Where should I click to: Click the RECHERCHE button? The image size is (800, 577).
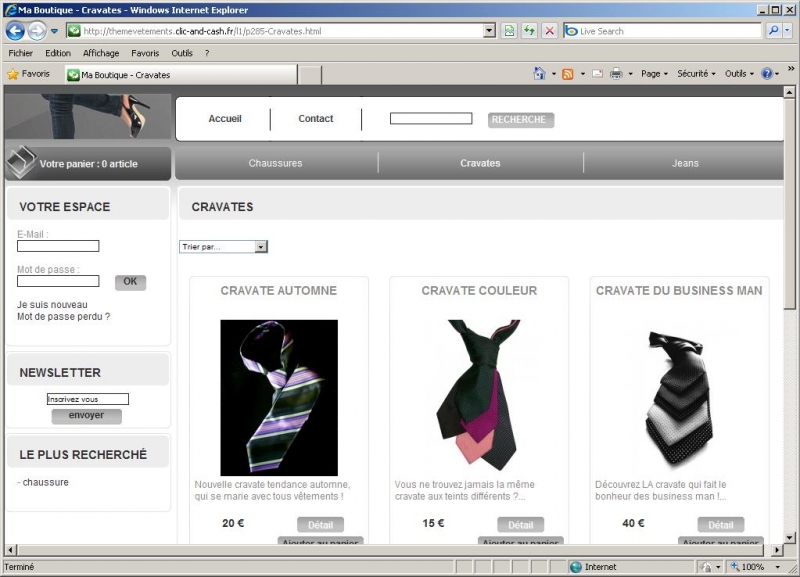point(520,120)
